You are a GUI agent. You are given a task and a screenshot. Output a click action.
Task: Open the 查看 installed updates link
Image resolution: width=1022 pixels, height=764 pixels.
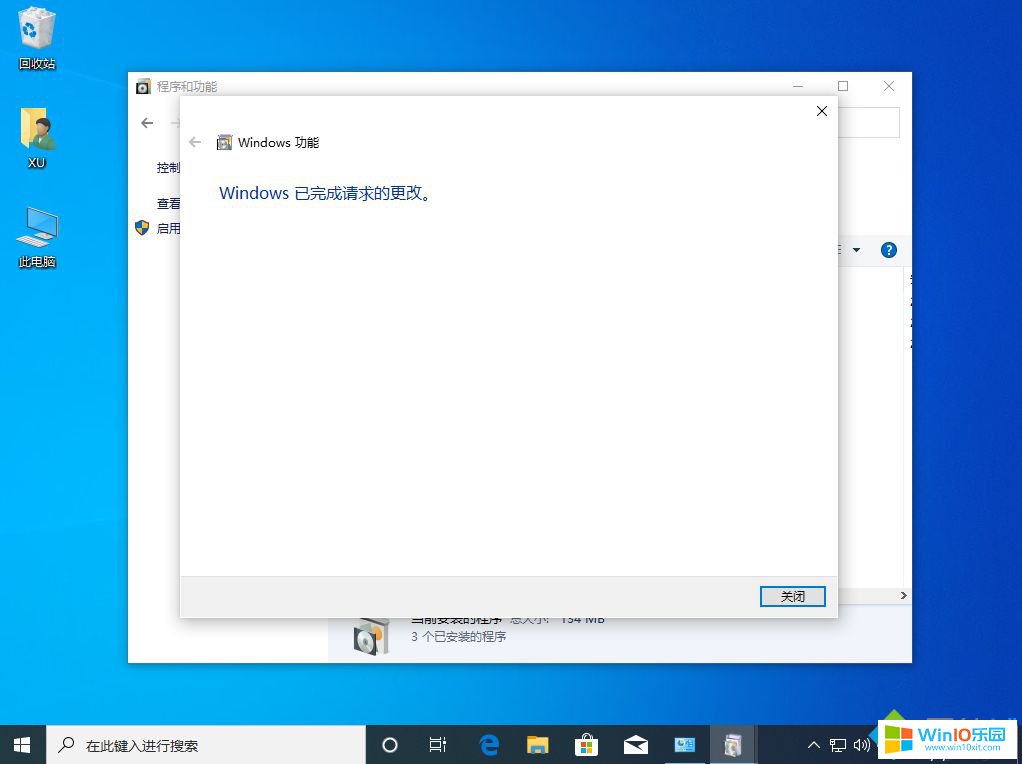point(170,203)
